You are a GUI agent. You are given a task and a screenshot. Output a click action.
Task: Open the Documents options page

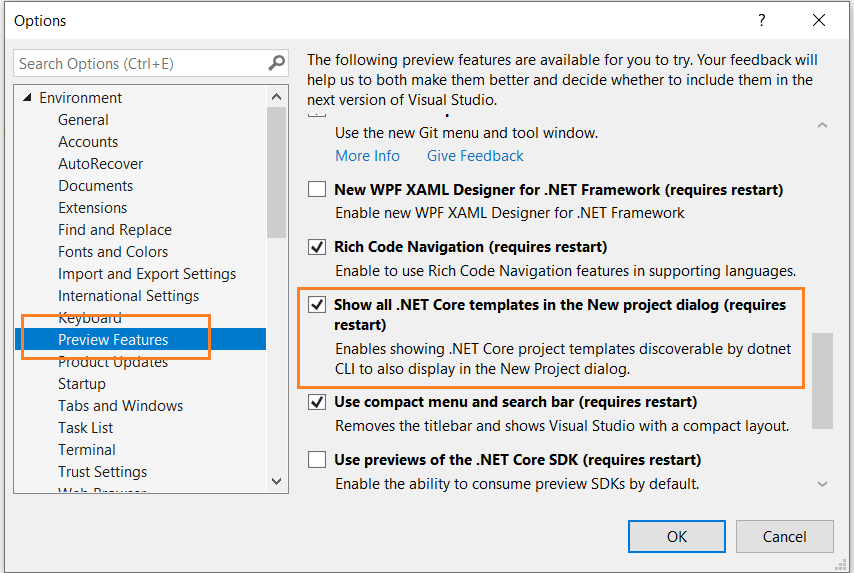96,186
